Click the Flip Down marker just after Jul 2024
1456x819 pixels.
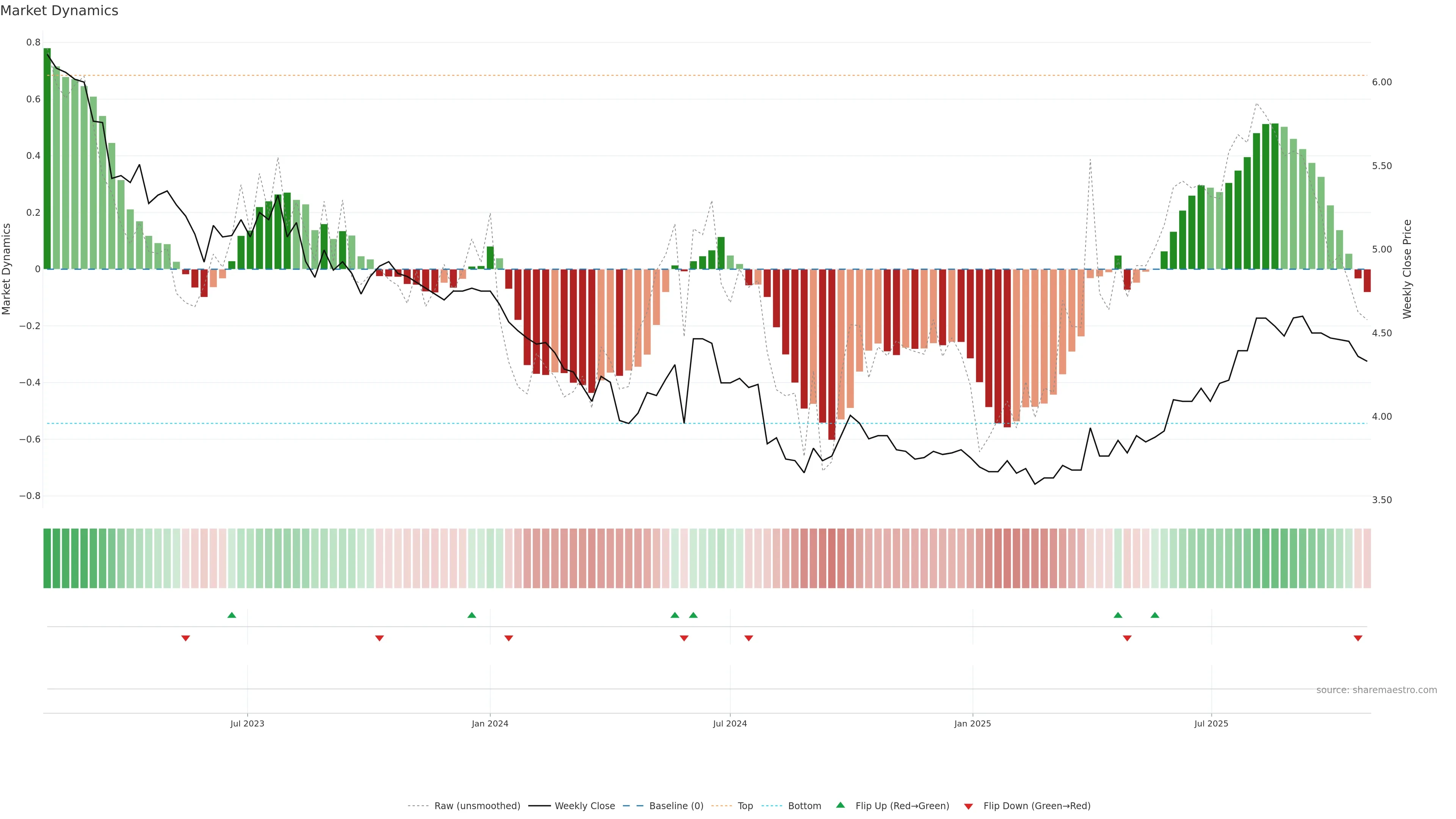coord(749,638)
